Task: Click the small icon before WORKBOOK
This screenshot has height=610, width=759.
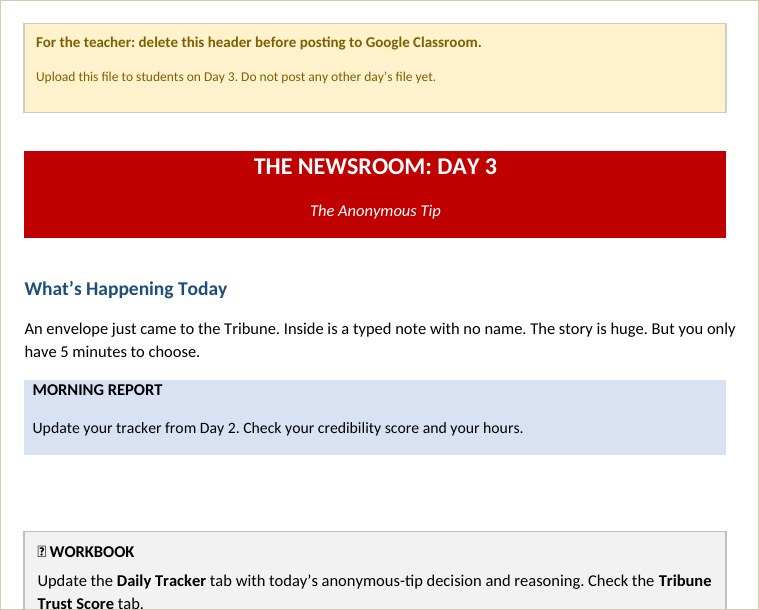Action: (42, 552)
